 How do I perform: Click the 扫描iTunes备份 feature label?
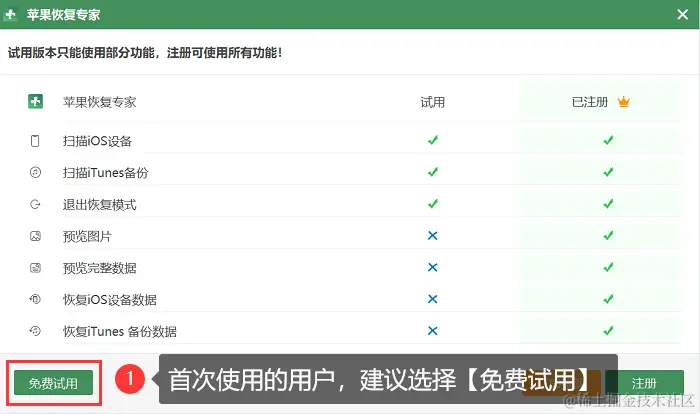105,173
